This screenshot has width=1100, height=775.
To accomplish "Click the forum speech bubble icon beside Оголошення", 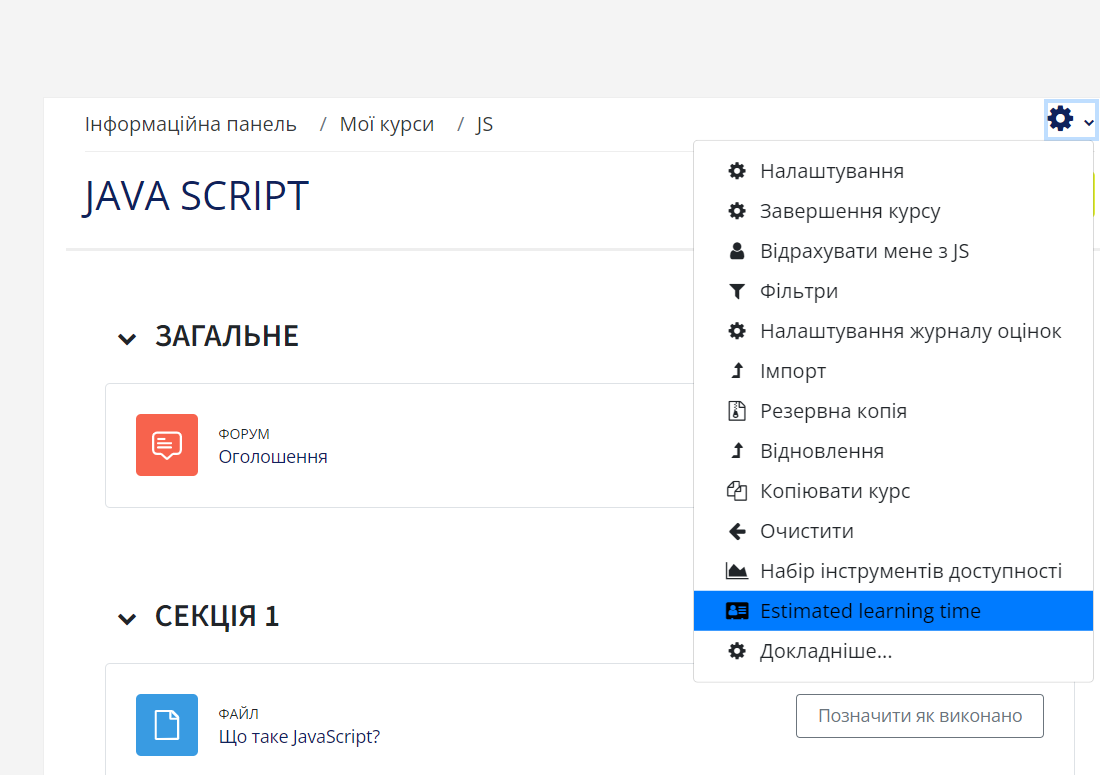I will point(167,444).
